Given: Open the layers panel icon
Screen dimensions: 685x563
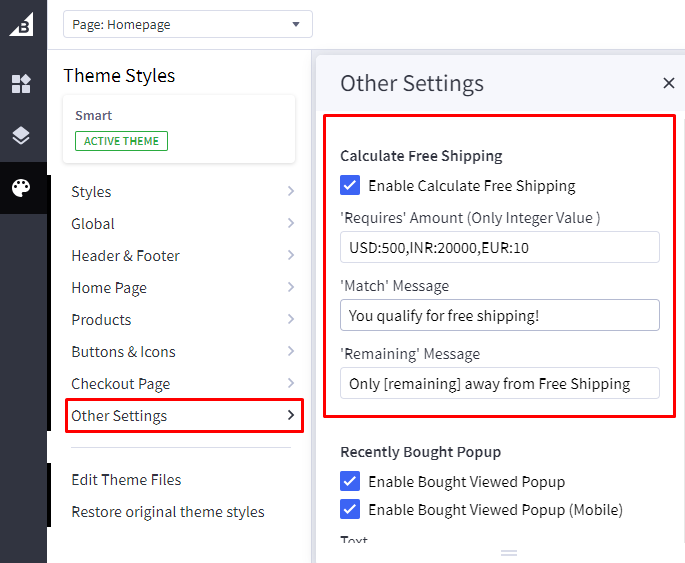Looking at the screenshot, I should 21,136.
